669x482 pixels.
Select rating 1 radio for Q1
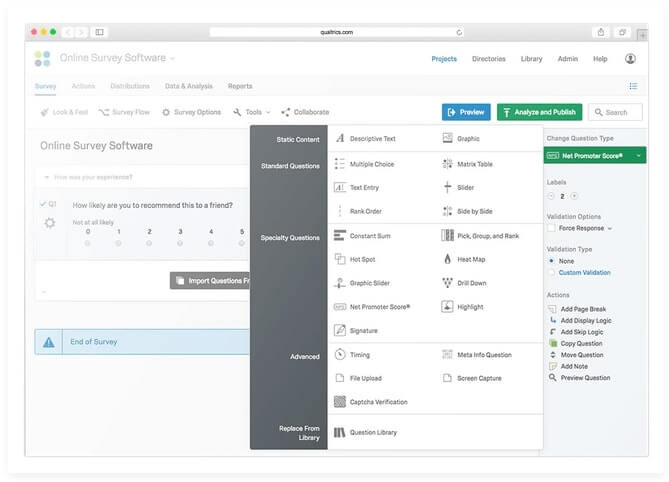coord(118,243)
